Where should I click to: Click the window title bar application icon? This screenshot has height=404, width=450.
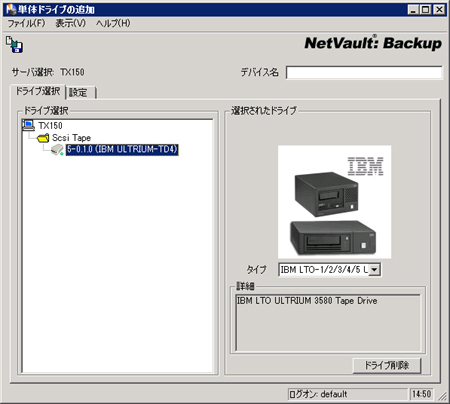(x=11, y=9)
